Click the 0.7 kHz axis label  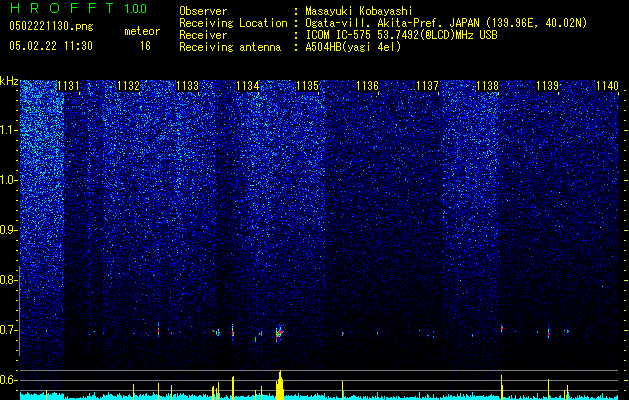8,330
